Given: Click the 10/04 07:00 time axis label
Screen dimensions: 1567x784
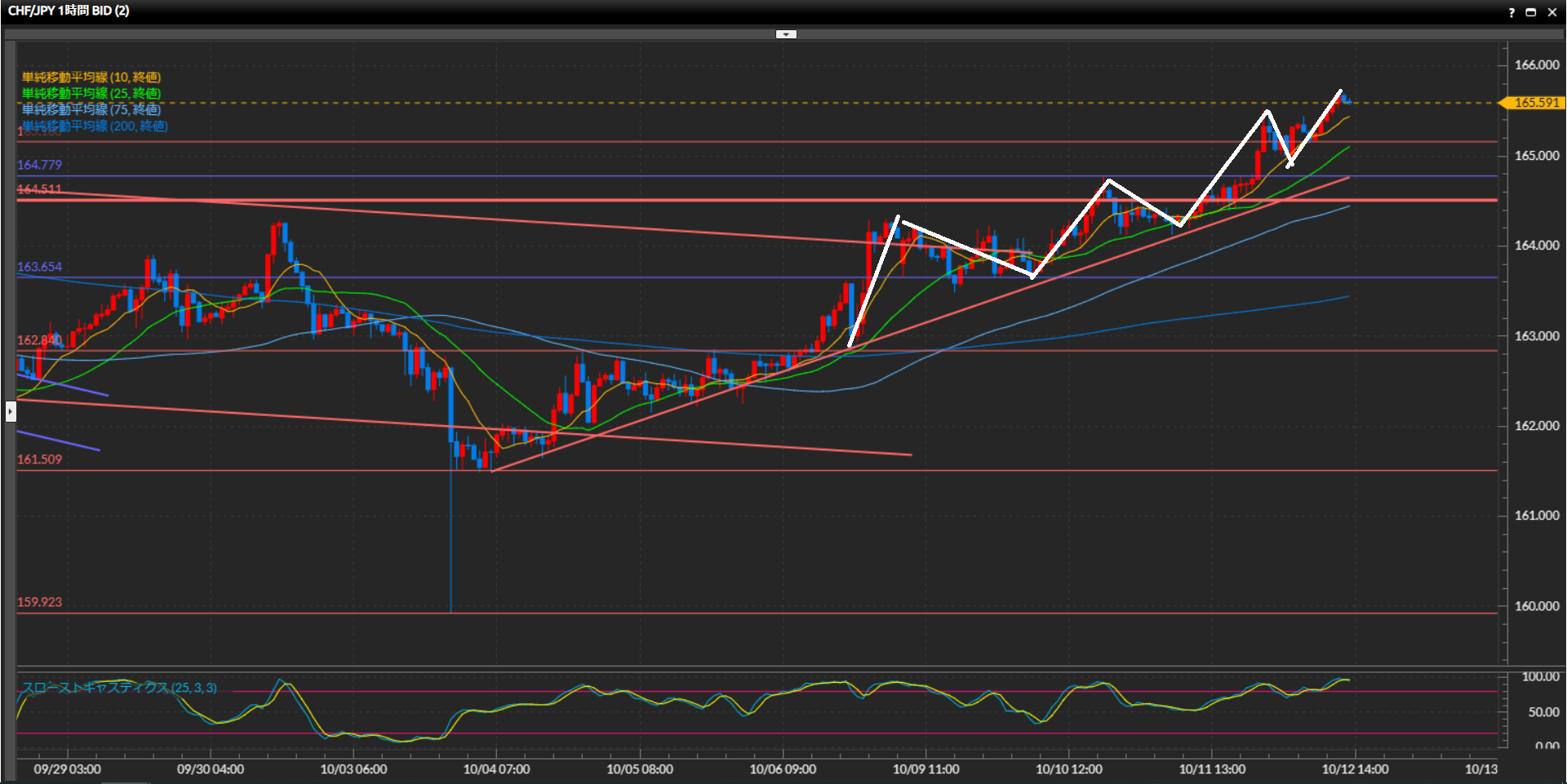Looking at the screenshot, I should click(496, 768).
